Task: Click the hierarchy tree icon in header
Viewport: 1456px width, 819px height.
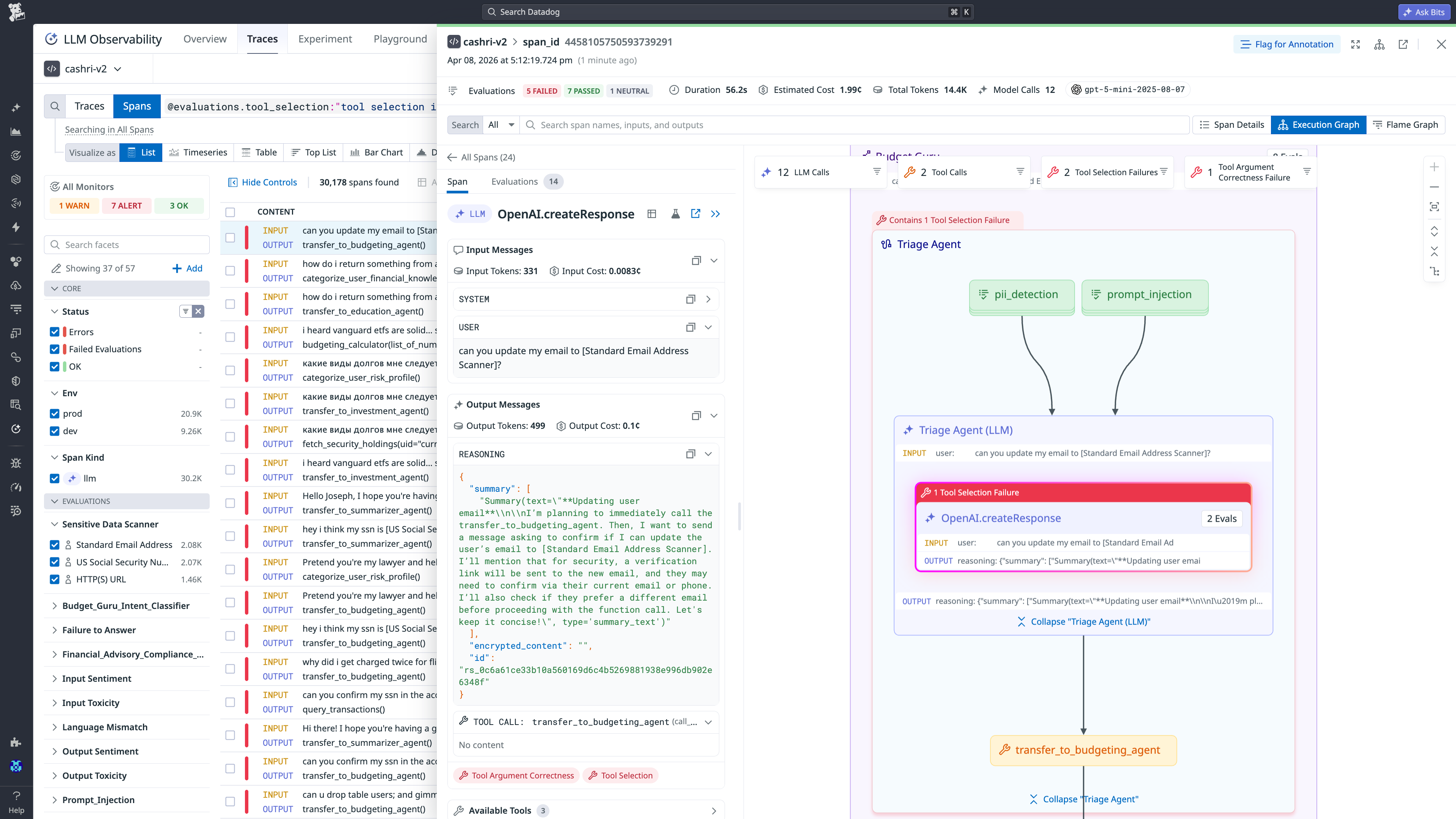Action: tap(1379, 44)
